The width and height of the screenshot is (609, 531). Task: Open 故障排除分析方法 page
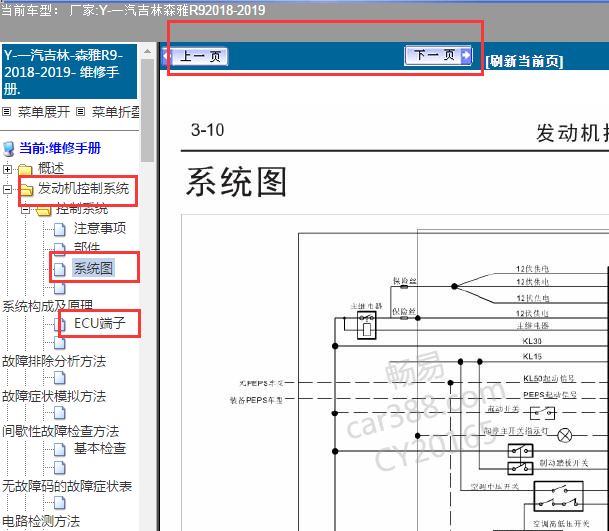click(54, 361)
